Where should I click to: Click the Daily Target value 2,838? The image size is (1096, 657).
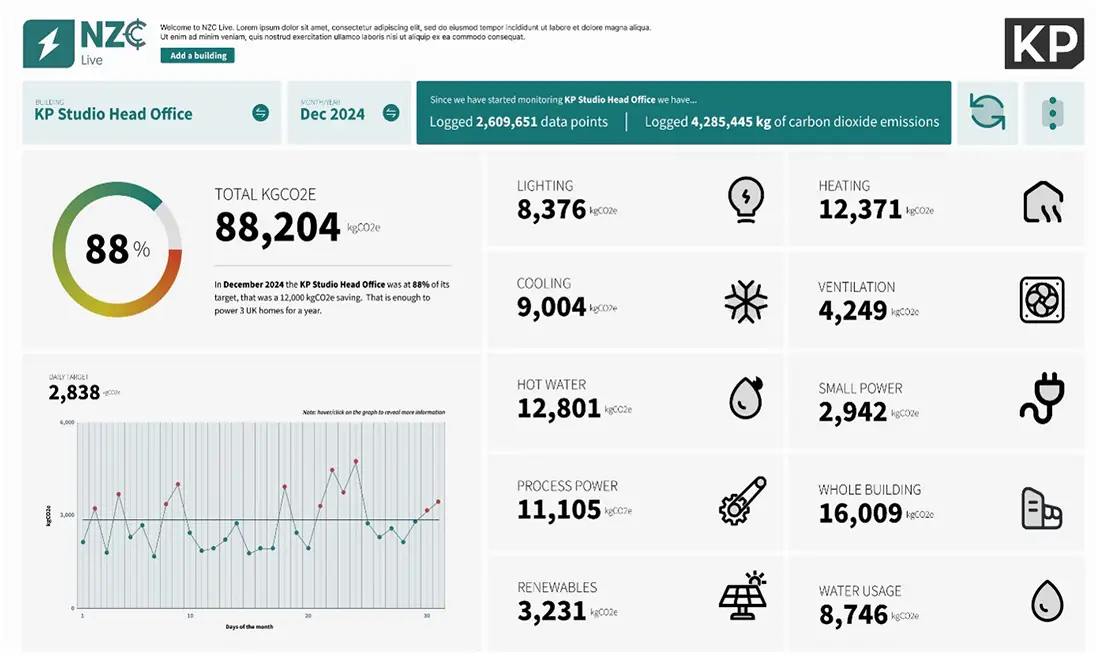pos(74,392)
